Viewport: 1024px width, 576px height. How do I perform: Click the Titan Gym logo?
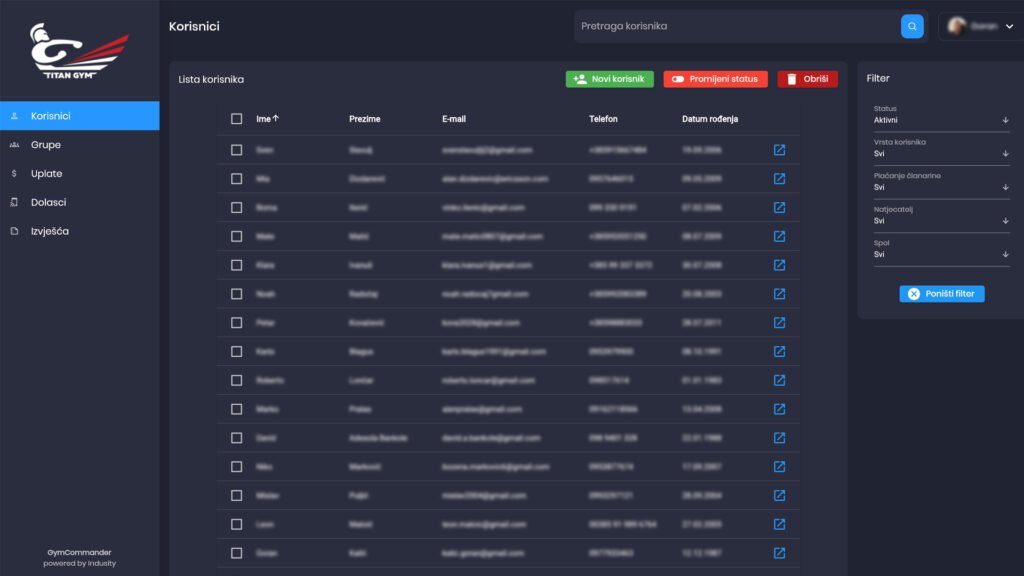click(x=79, y=51)
